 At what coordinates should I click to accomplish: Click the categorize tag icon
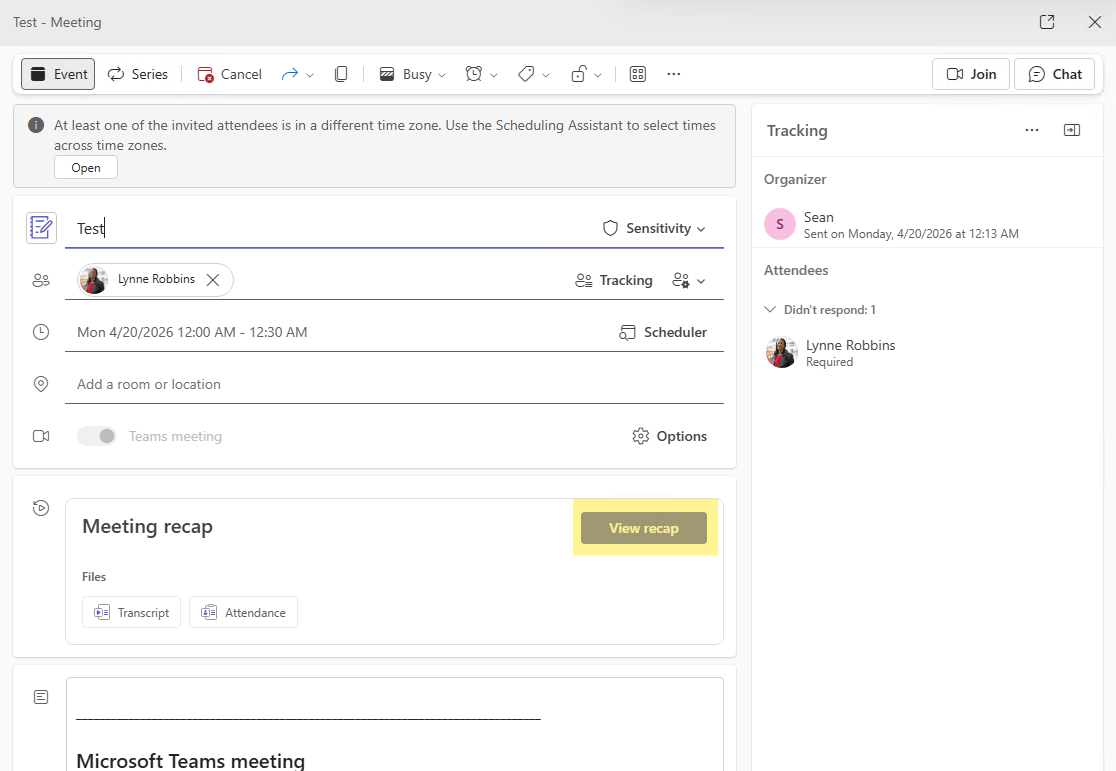point(526,74)
